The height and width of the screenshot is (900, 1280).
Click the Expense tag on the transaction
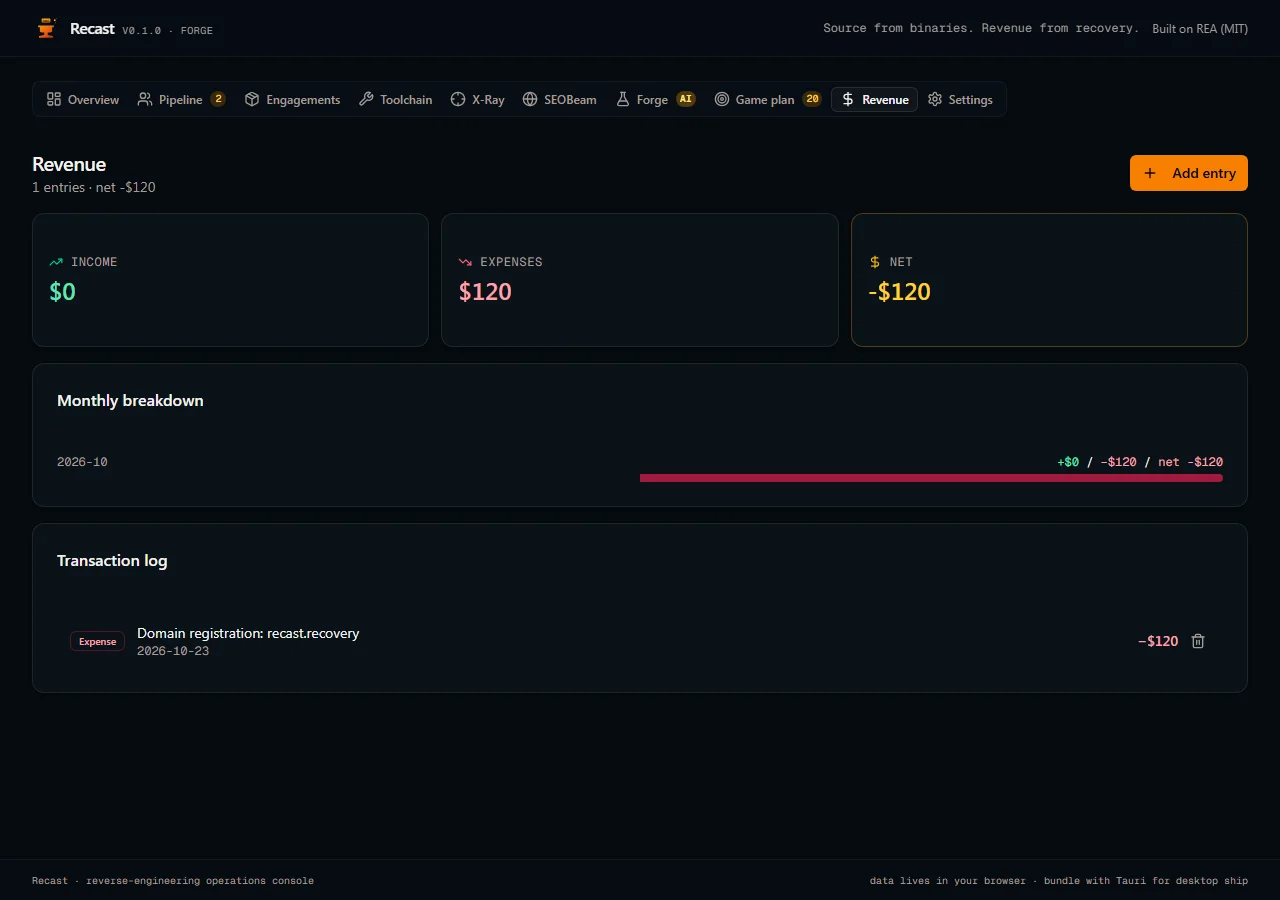(97, 642)
